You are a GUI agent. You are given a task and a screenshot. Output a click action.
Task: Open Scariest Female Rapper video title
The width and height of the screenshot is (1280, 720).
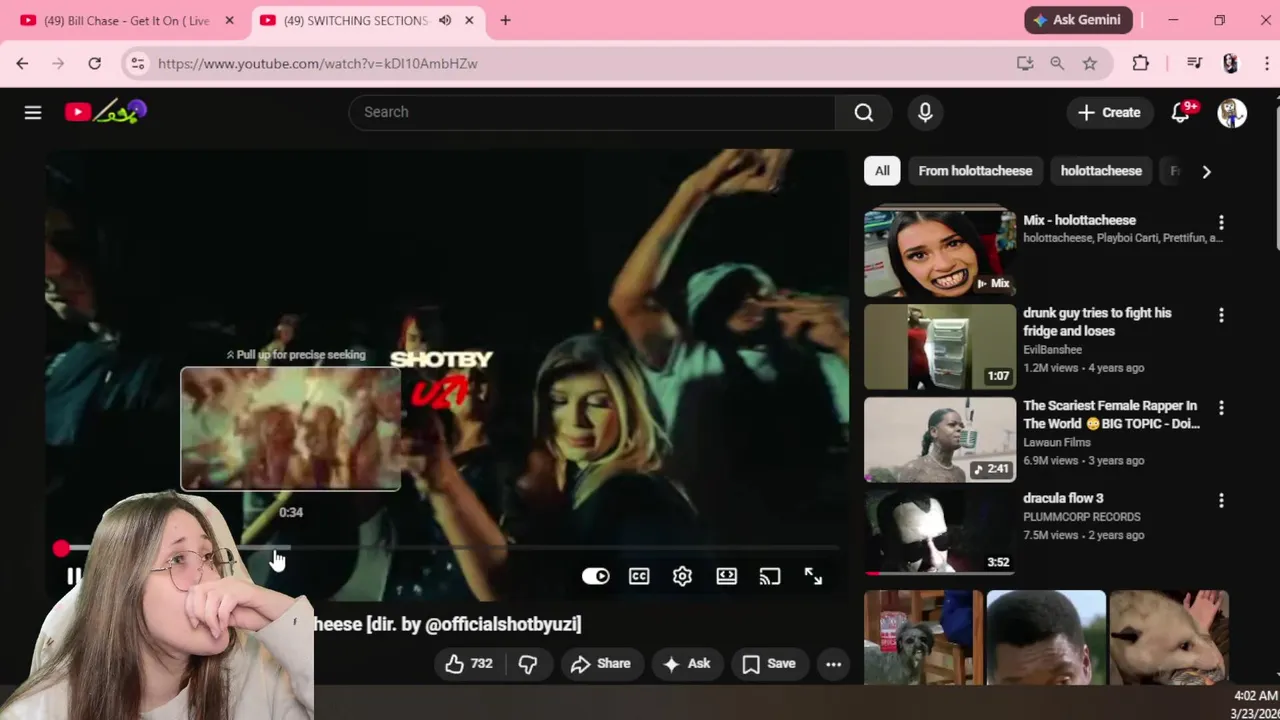[1111, 415]
